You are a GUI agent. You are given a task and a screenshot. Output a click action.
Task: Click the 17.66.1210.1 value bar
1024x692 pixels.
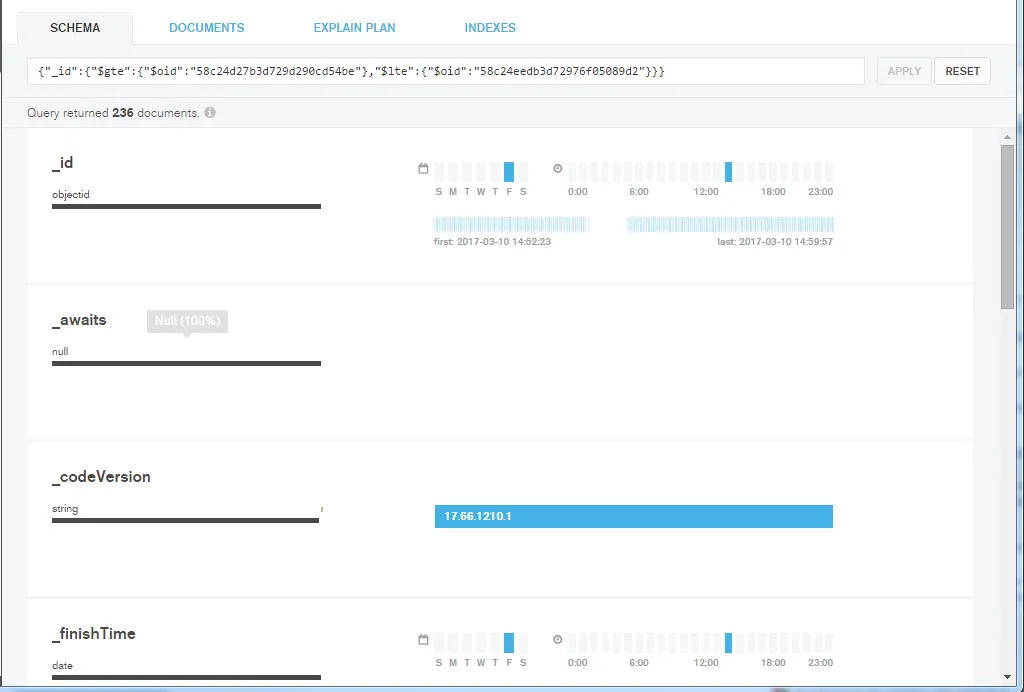633,516
